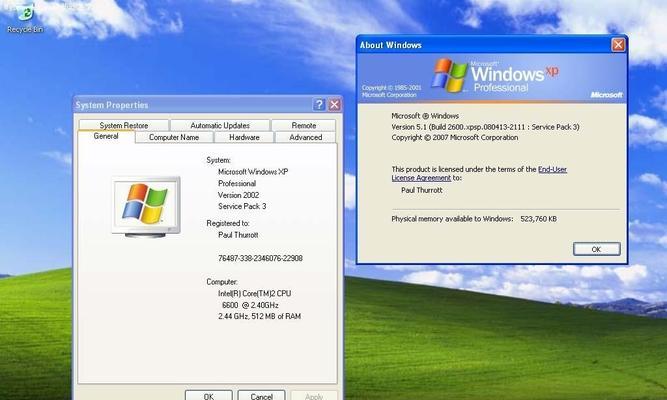The height and width of the screenshot is (400, 667).
Task: Click the 'Professional' edition text in System Properties
Action: 237,183
